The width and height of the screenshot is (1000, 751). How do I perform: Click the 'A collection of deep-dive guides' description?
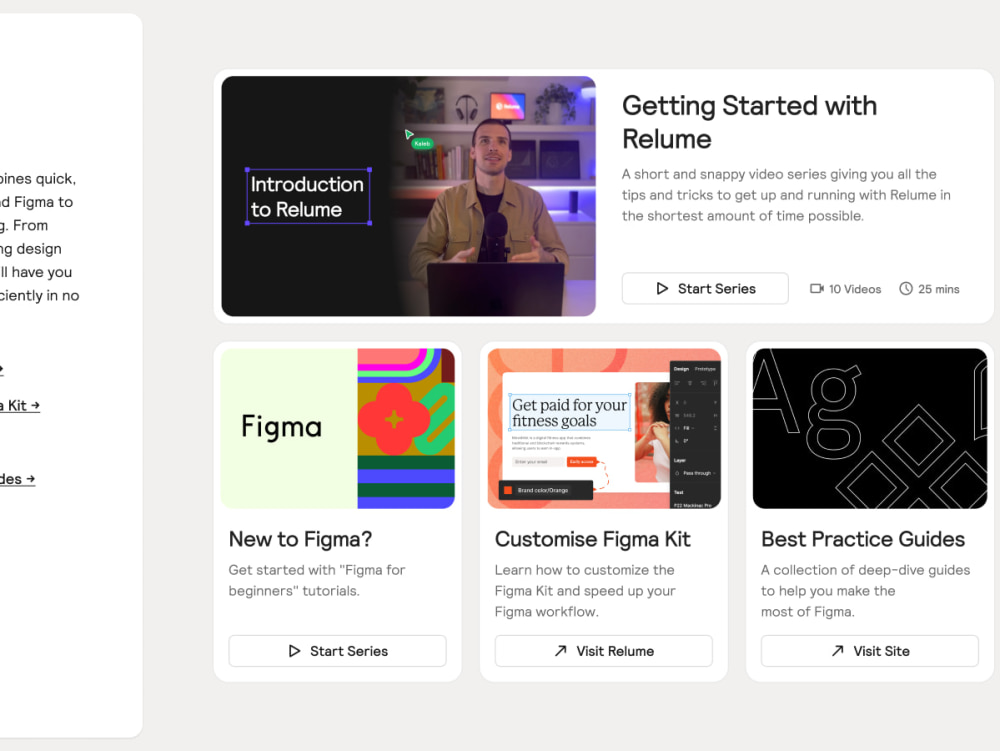pos(865,591)
